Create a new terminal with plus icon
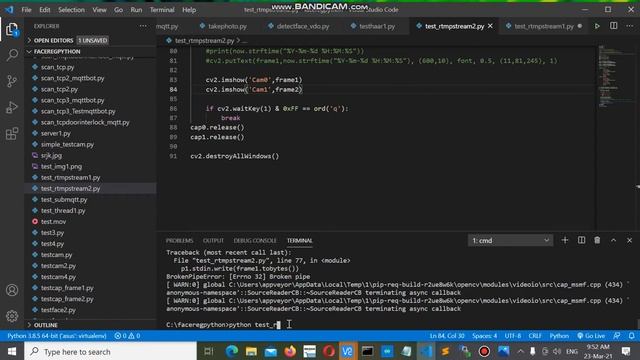Viewport: 640px width, 360px height. point(565,240)
